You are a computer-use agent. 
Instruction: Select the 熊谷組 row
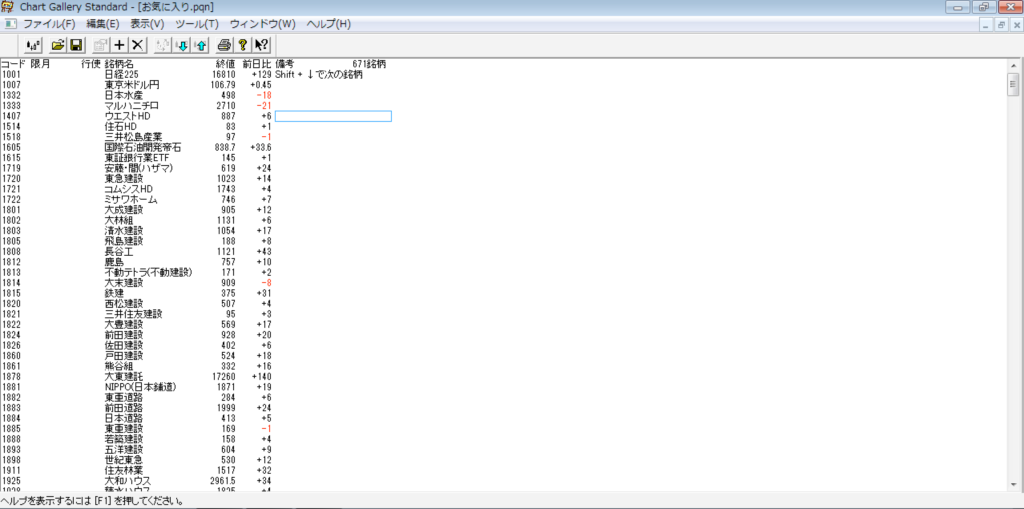[x=136, y=367]
